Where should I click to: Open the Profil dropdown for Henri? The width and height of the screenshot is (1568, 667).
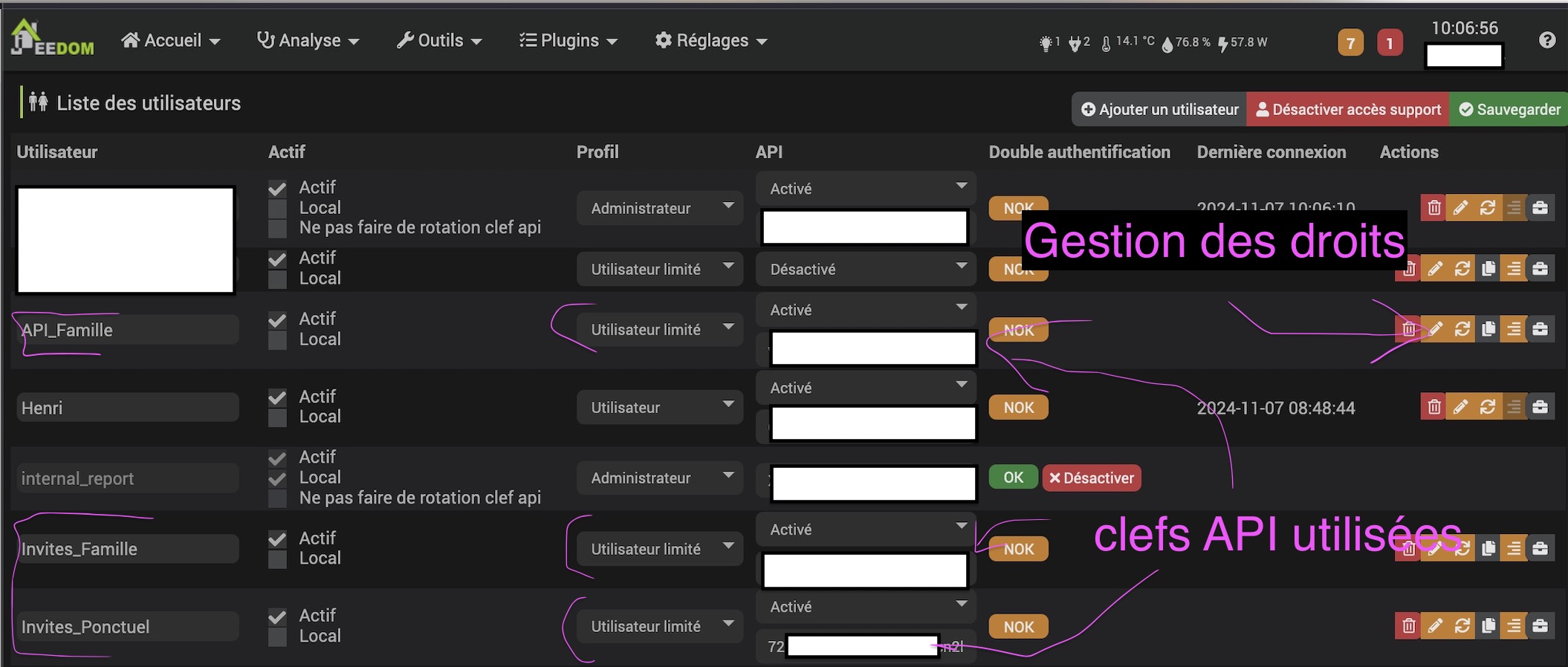659,407
